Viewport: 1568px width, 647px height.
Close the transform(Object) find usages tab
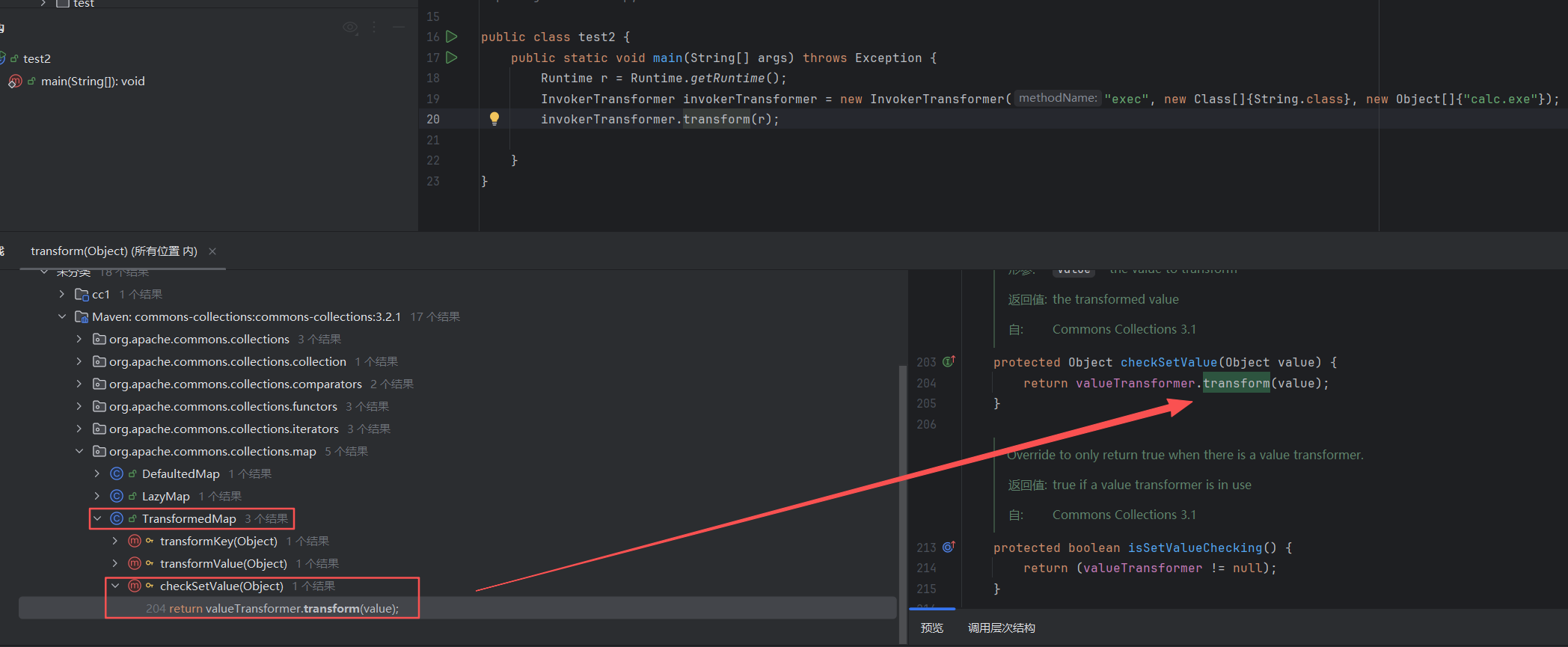212,251
